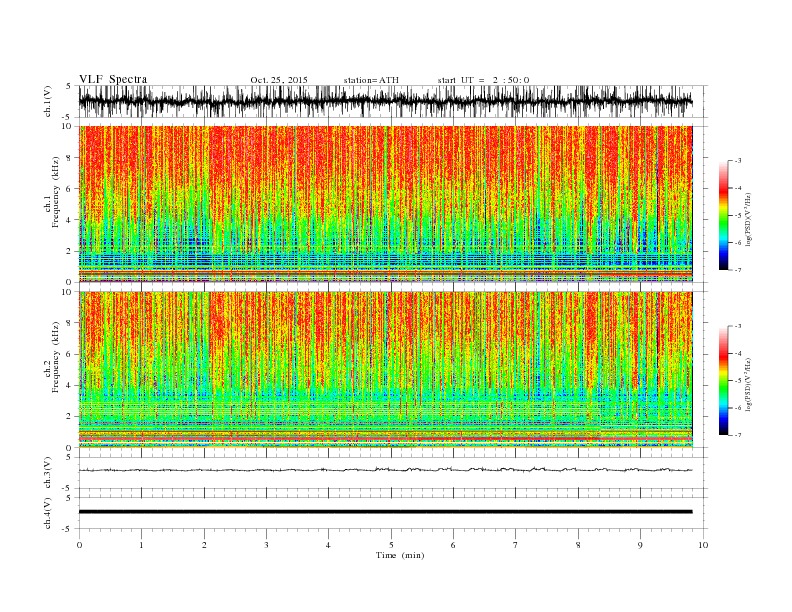
Task: Click the ch.1 "Frequency (kHz)" axis label
Action: coord(56,192)
